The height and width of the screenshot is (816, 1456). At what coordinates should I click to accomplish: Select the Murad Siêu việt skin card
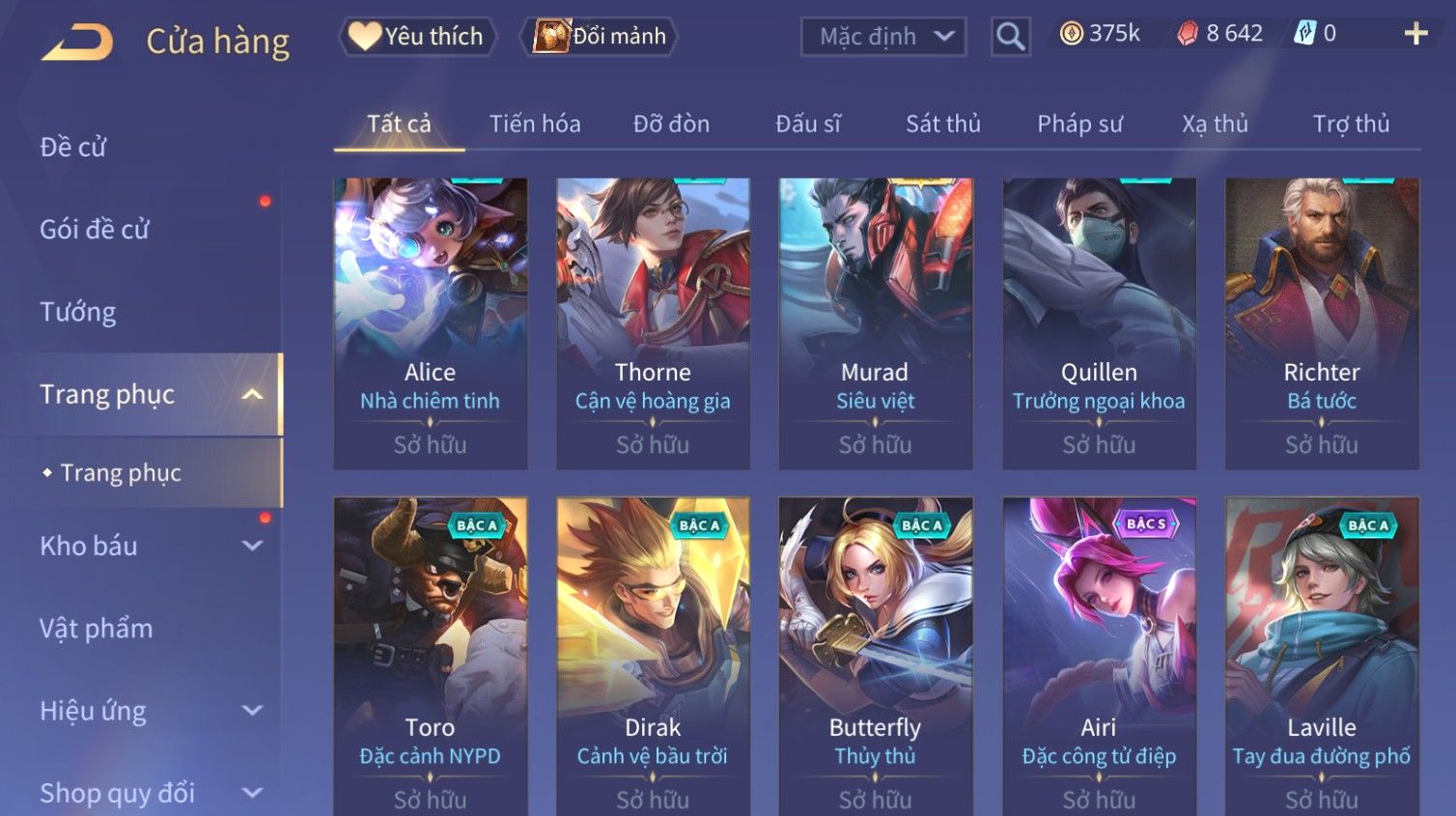[x=876, y=324]
